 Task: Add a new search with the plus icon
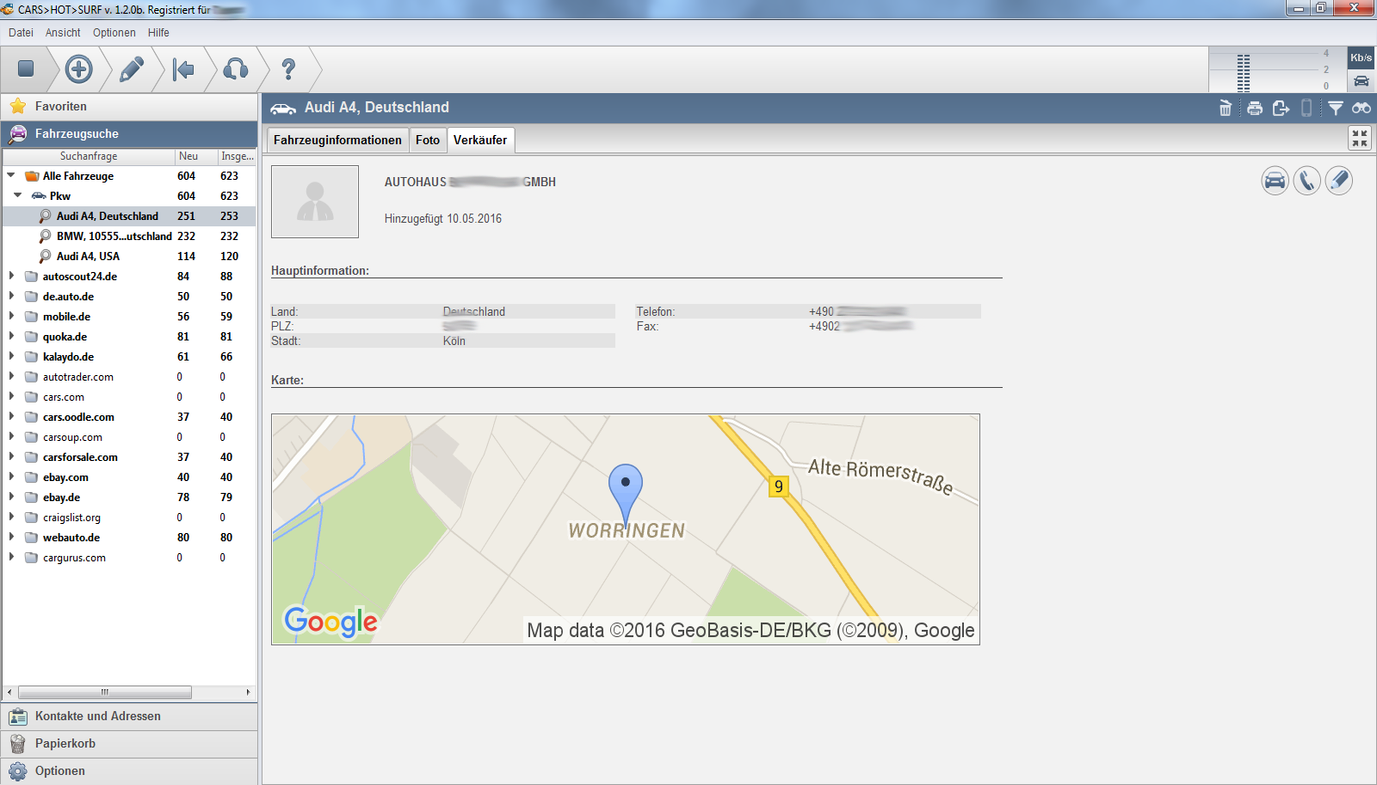(x=79, y=69)
